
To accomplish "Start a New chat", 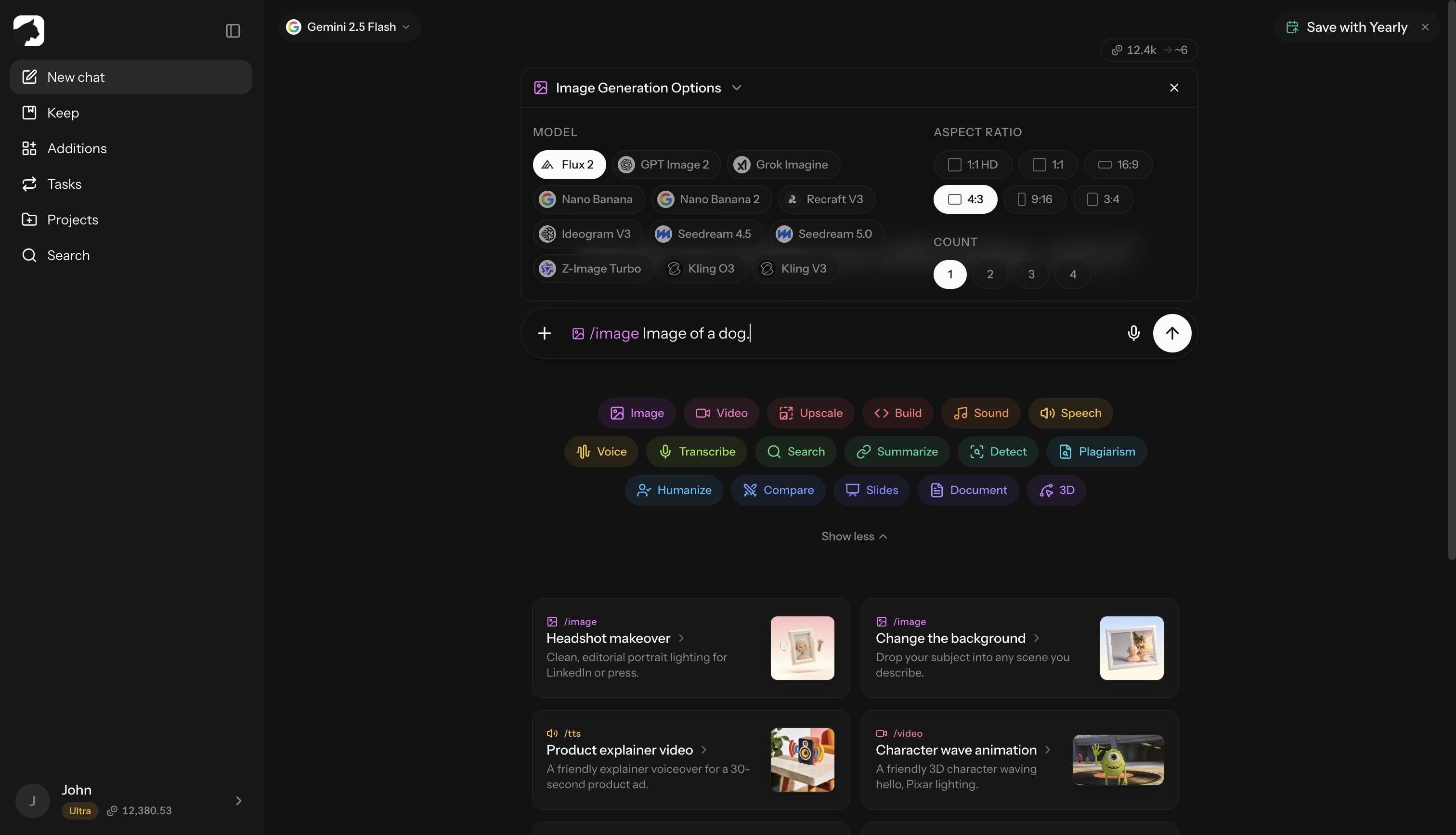I will pos(130,77).
